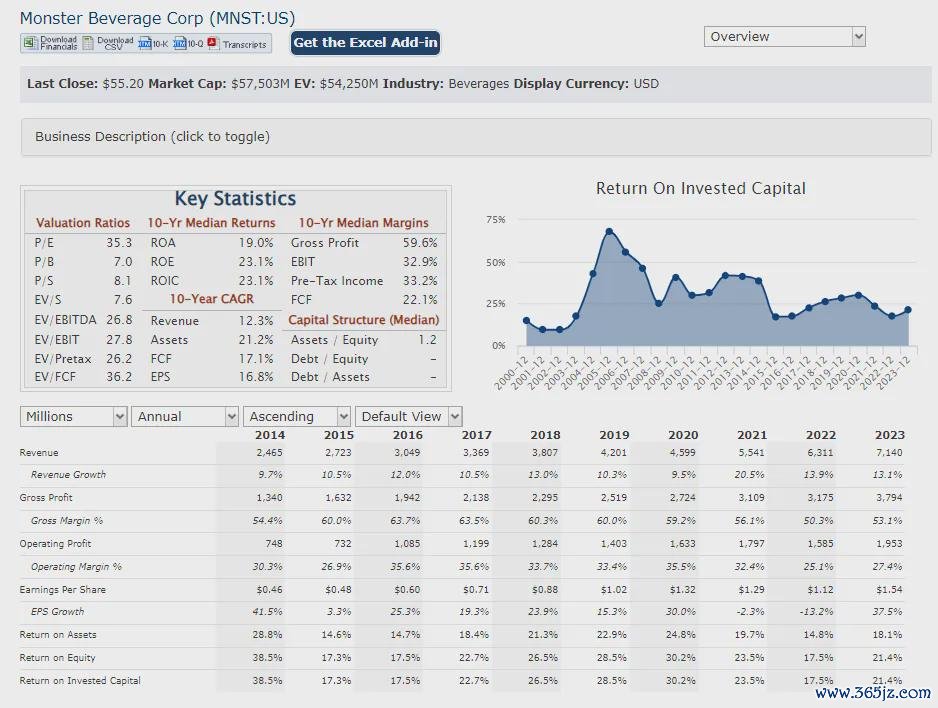
Task: Click the FCF median margin 22.1%
Action: pos(420,300)
